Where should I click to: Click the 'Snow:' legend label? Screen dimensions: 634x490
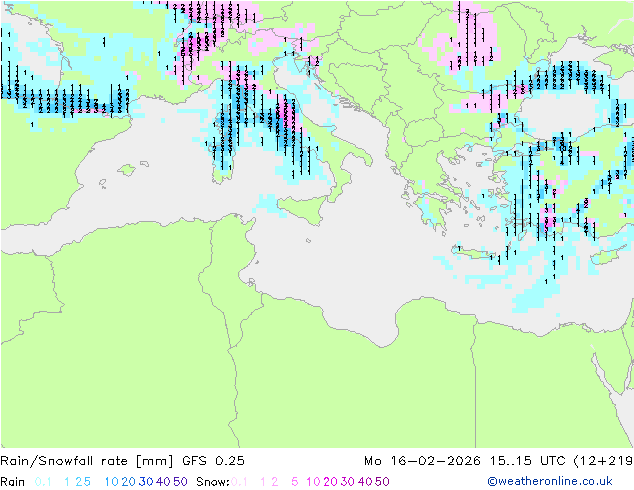click(213, 482)
